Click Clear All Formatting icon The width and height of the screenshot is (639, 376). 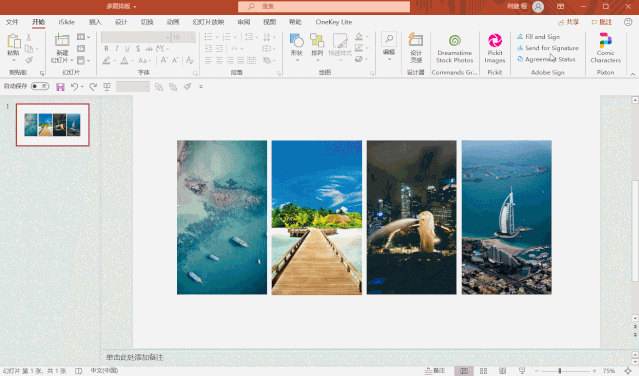tap(189, 60)
